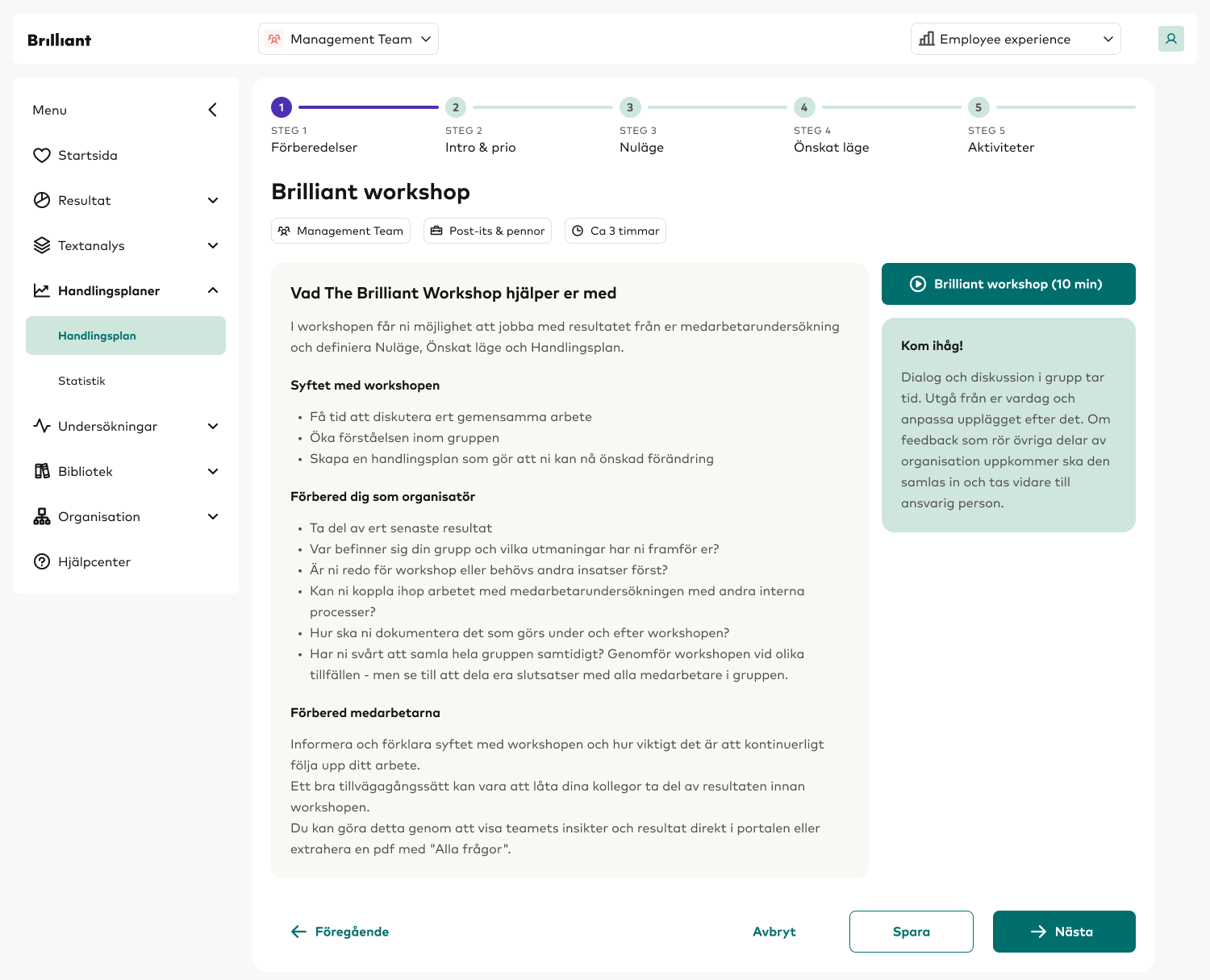Click the heart icon beside Startsida
The image size is (1210, 980).
42,156
